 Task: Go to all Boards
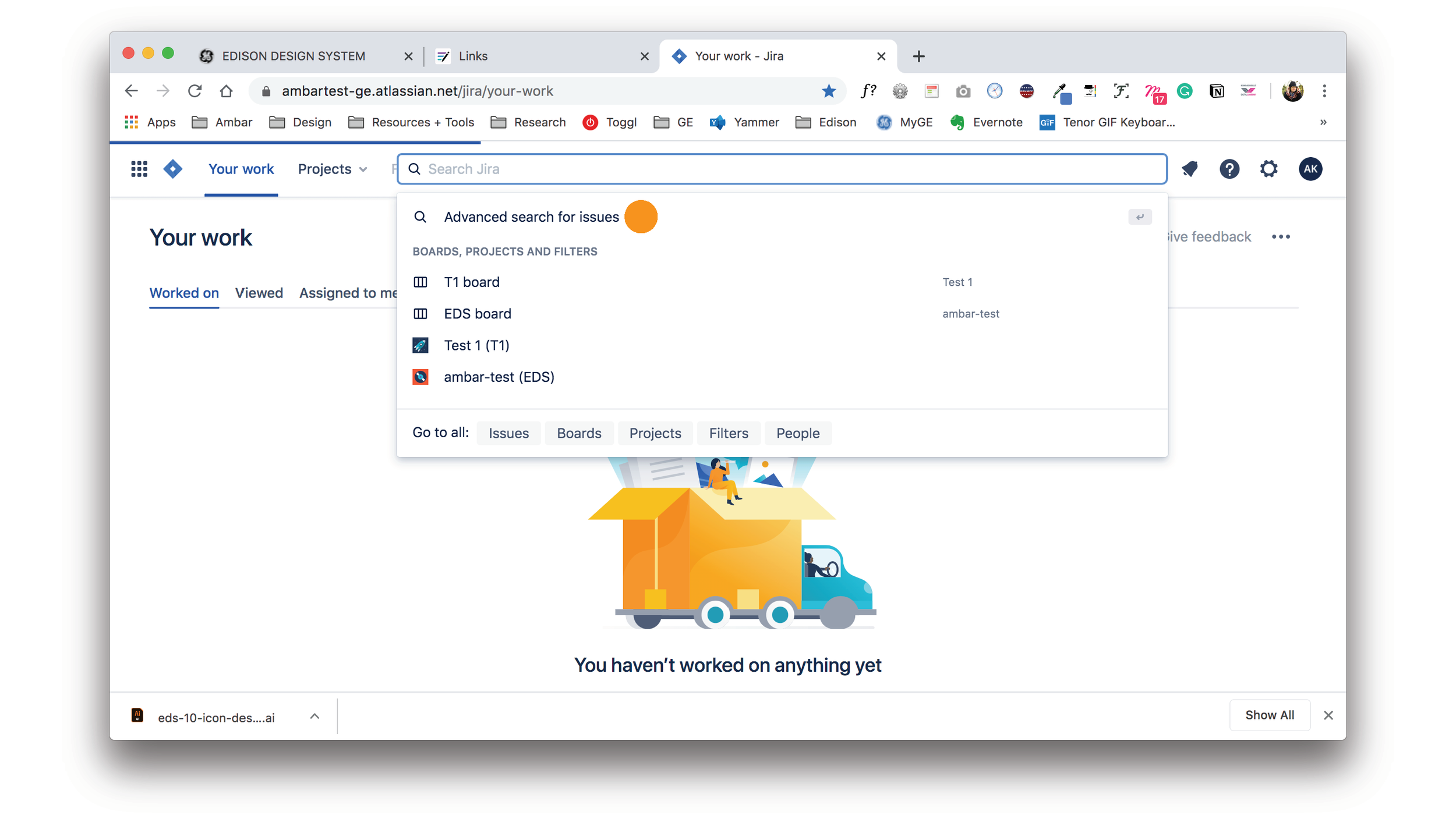[578, 433]
